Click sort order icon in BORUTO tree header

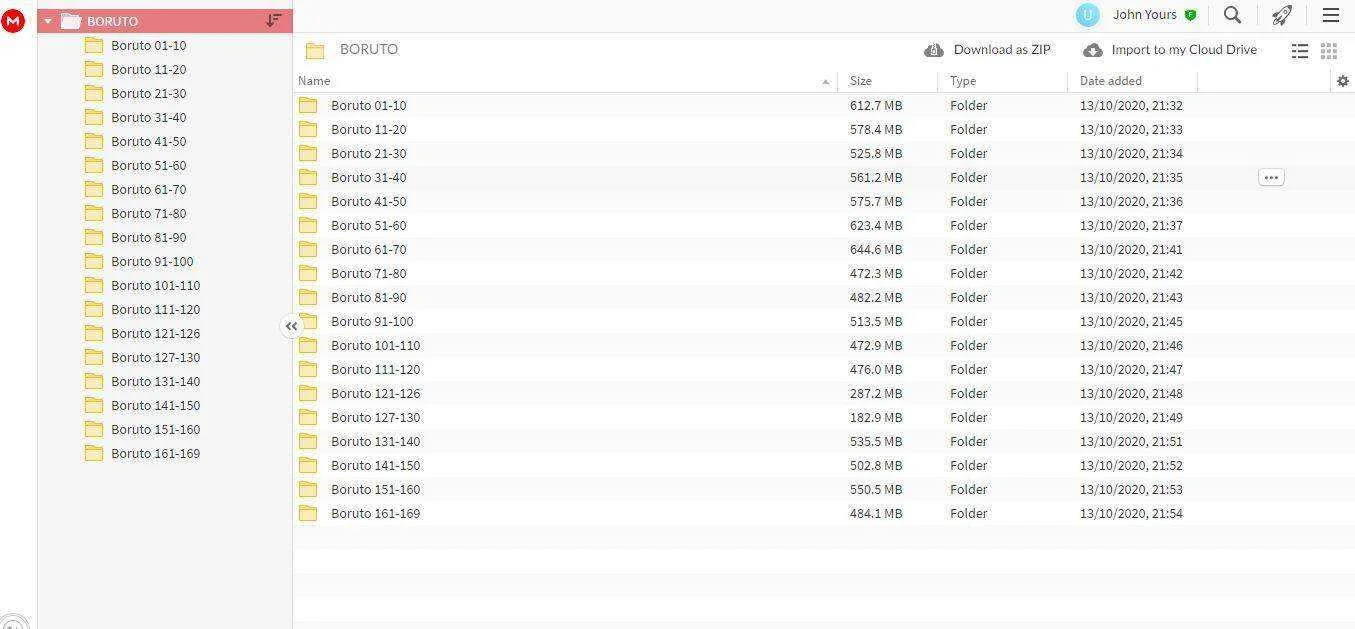pyautogui.click(x=273, y=20)
